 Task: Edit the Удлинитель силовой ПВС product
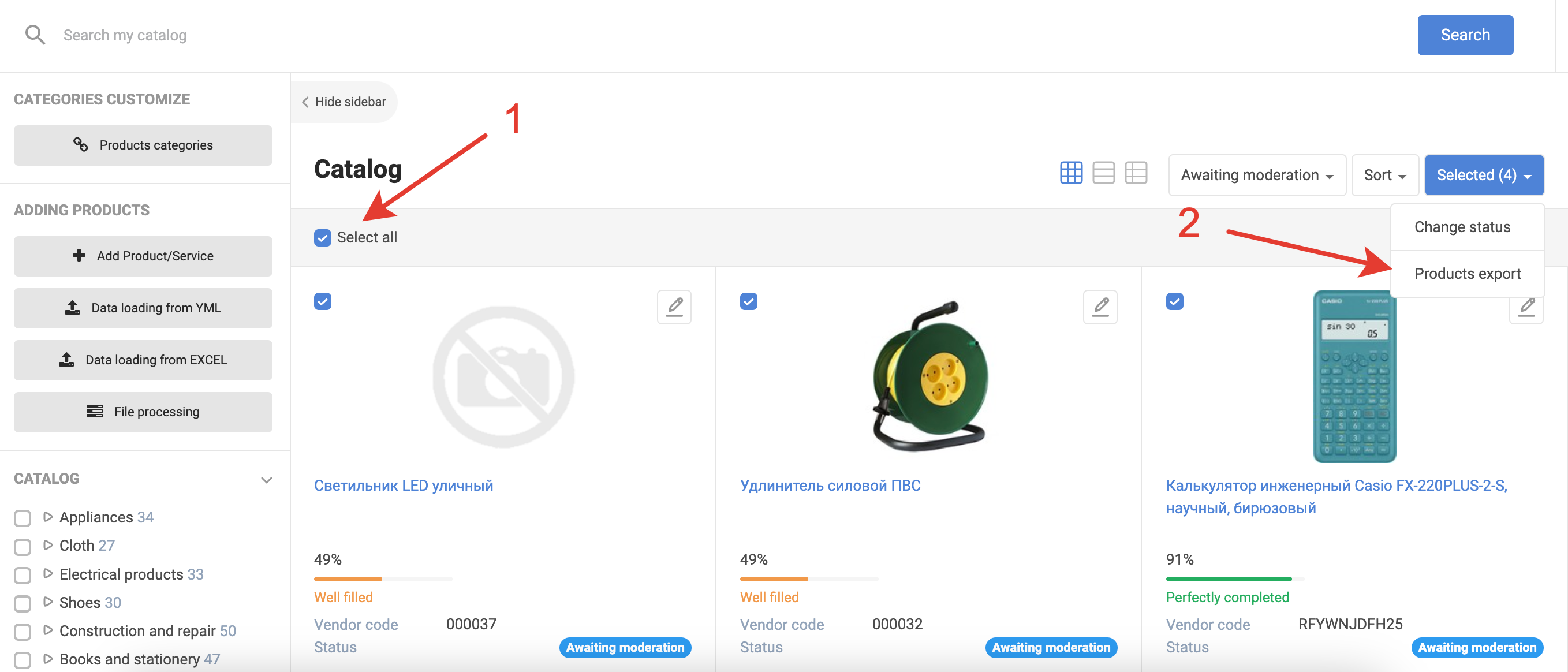tap(1100, 306)
